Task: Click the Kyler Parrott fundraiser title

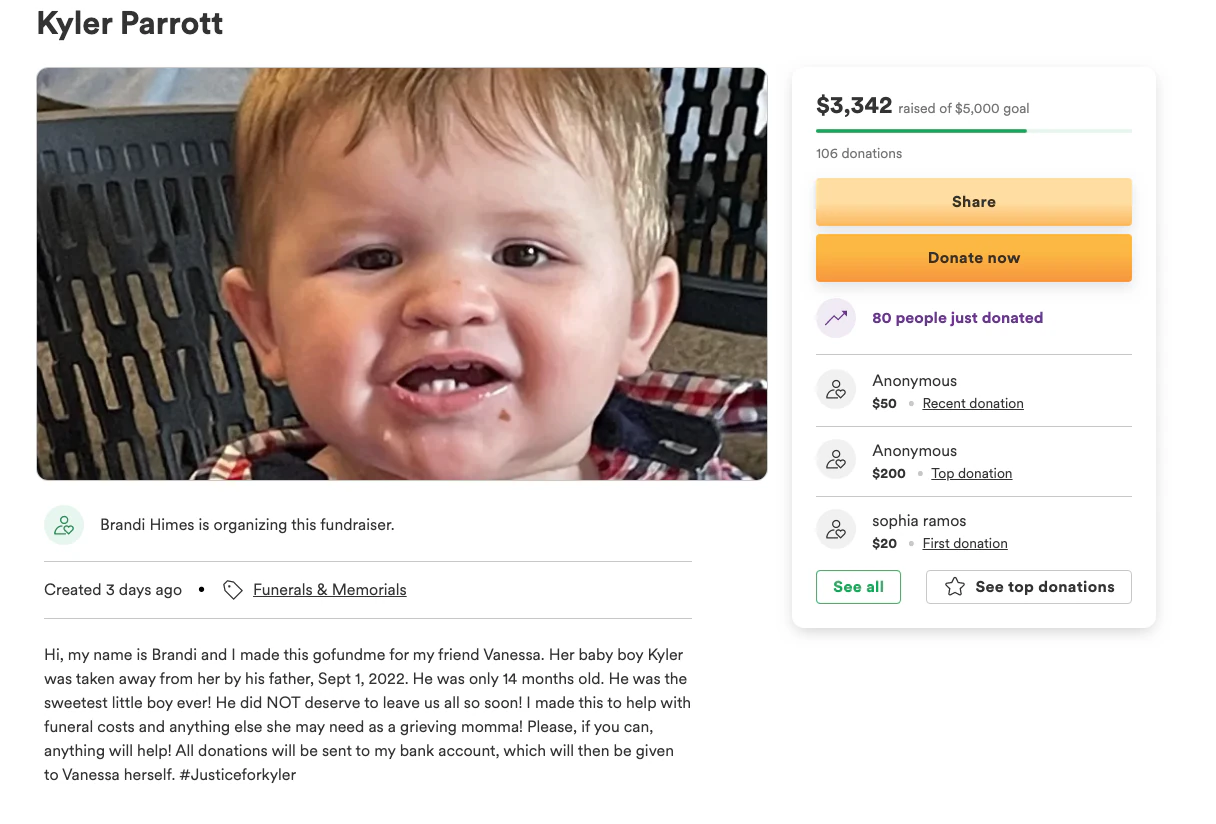Action: pyautogui.click(x=130, y=23)
